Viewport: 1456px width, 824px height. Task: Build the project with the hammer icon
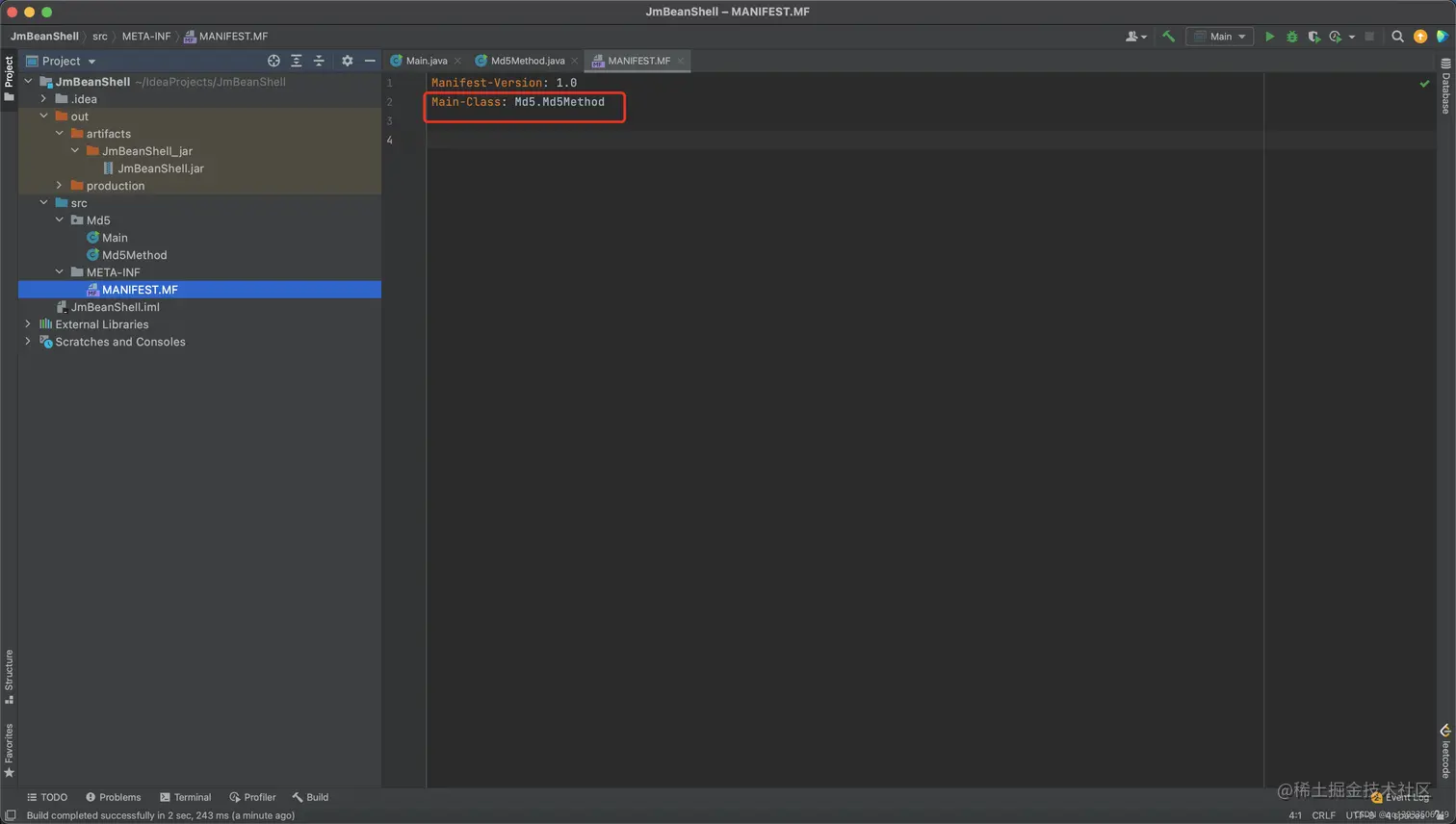coord(1168,37)
